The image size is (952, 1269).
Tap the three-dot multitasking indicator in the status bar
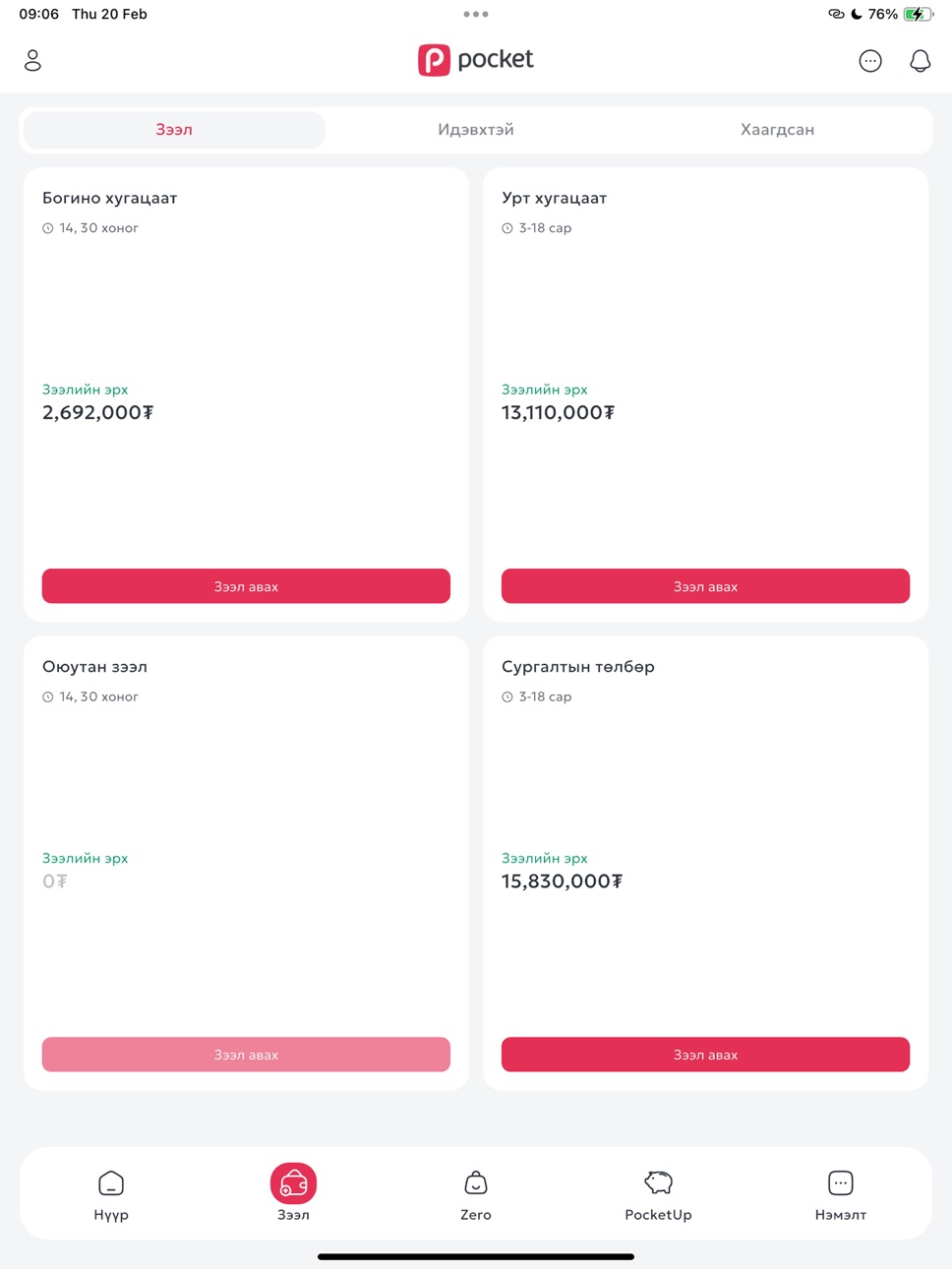point(476,14)
